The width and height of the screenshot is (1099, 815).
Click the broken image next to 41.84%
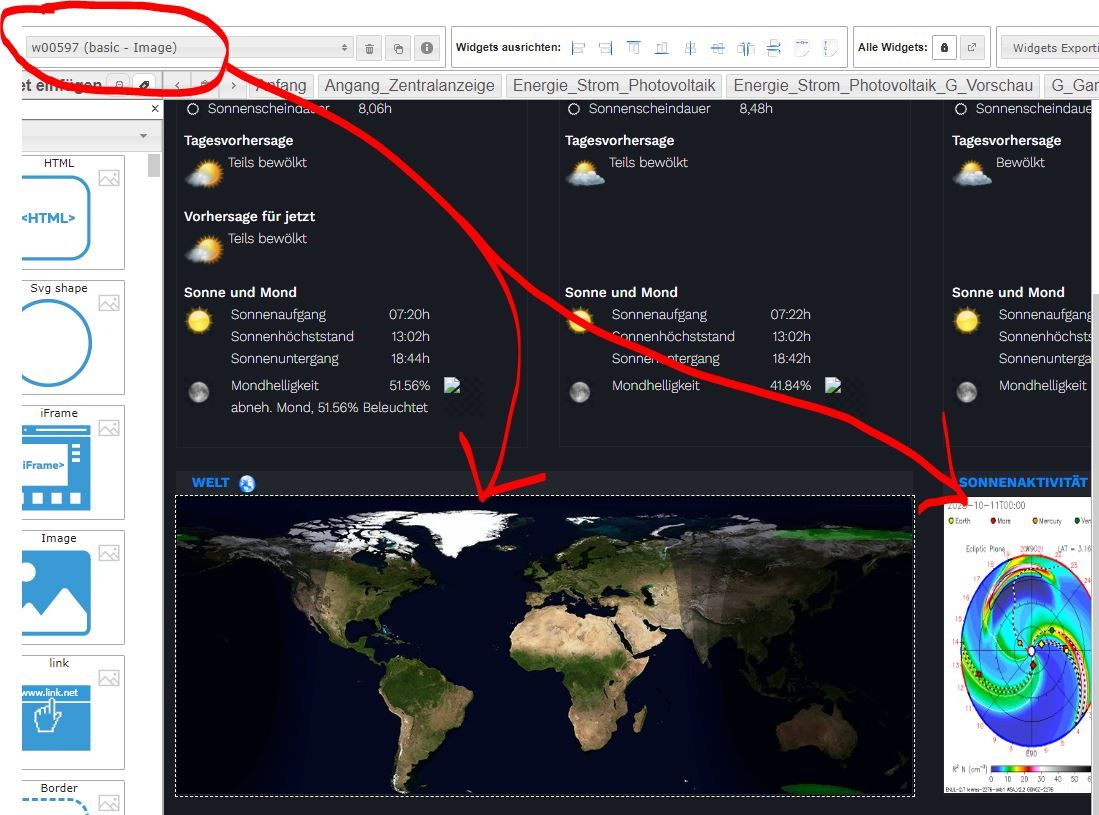[833, 385]
